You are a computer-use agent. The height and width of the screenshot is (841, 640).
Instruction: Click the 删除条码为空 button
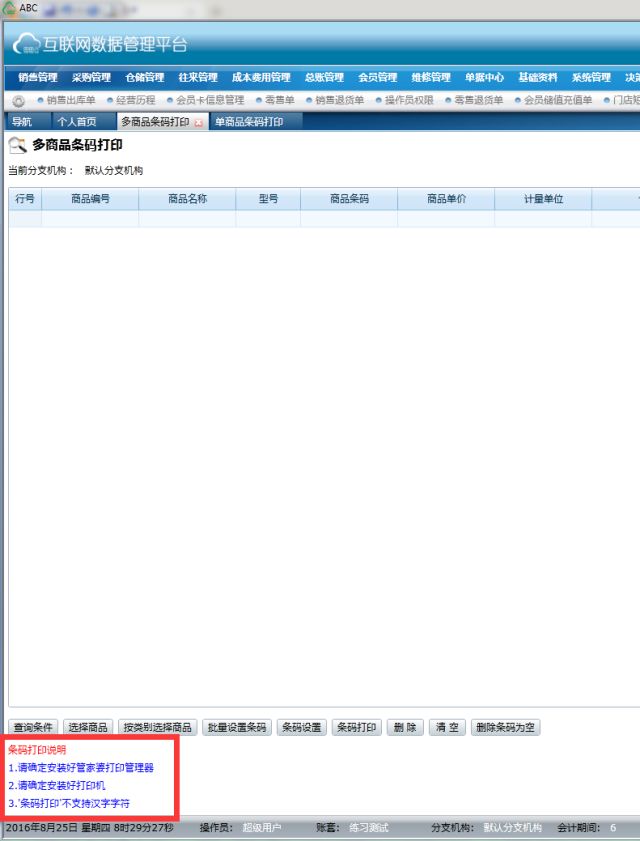505,727
